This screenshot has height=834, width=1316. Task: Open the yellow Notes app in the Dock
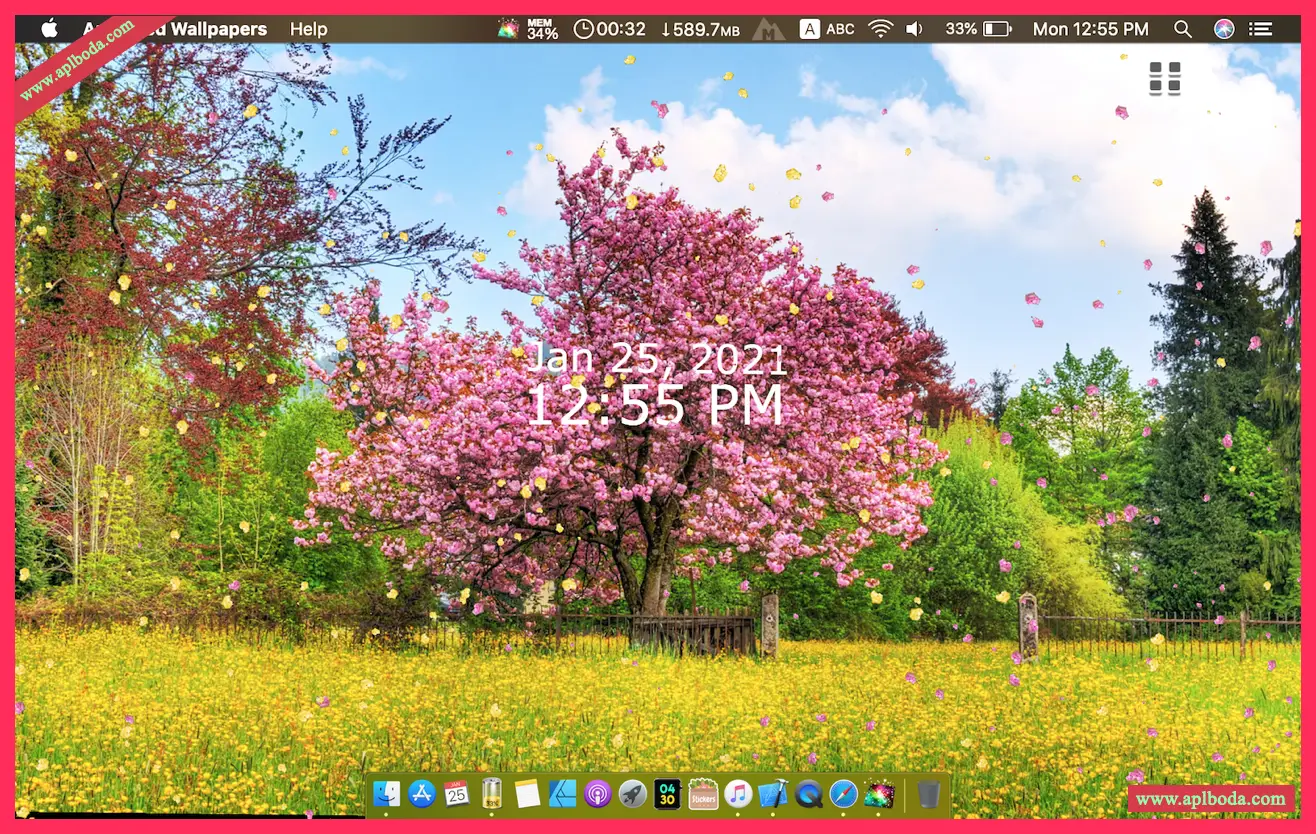tap(527, 794)
